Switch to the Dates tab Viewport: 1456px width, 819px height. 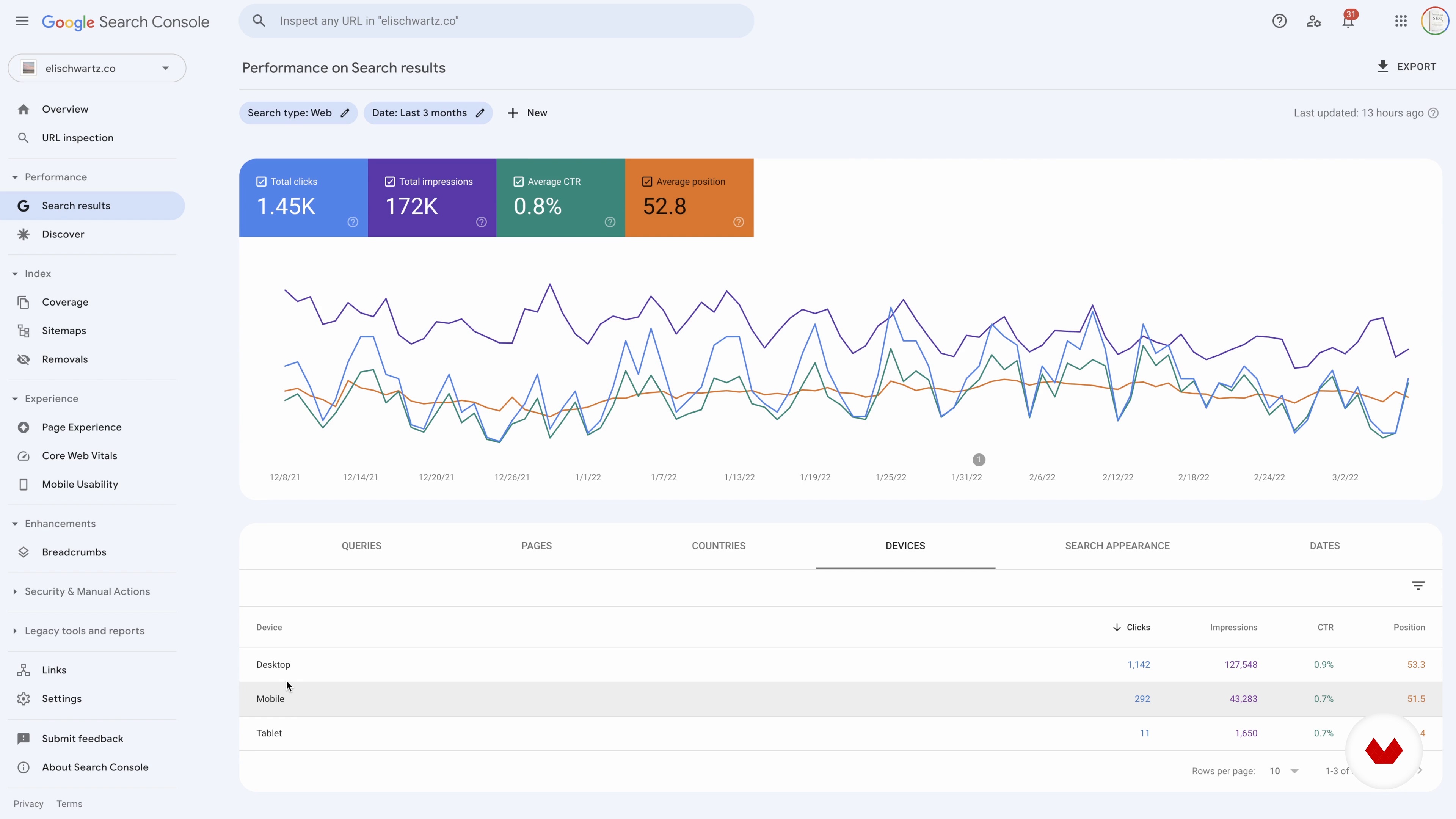point(1325,546)
